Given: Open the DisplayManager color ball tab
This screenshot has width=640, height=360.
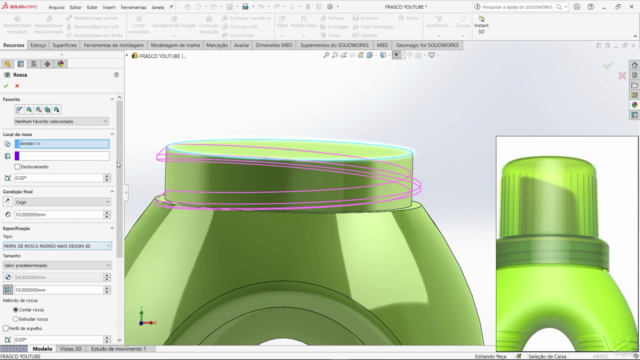Looking at the screenshot, I should [61, 64].
